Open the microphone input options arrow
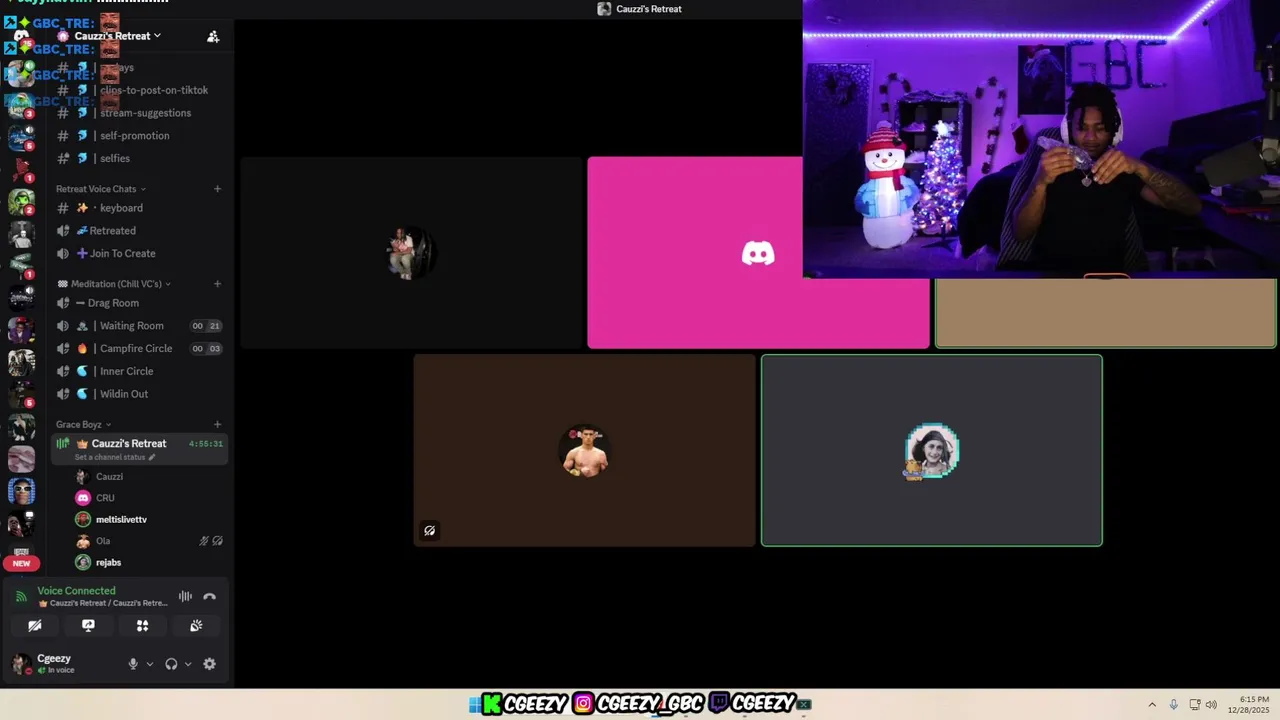 pyautogui.click(x=150, y=664)
